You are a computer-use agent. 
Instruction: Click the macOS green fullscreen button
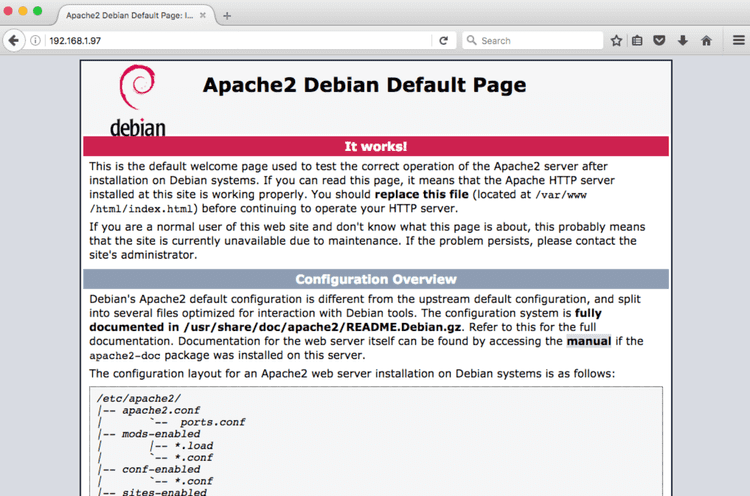(38, 11)
